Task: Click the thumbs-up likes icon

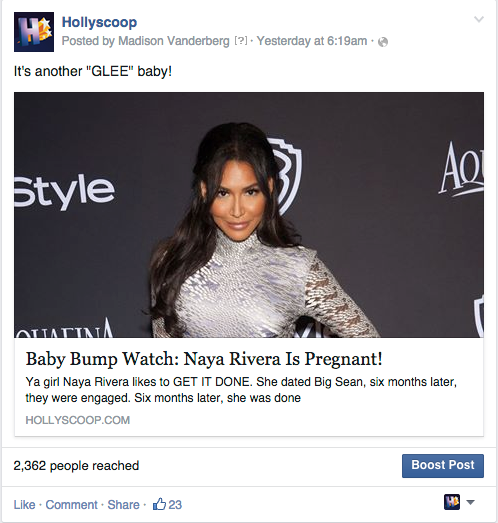Action: tap(159, 504)
